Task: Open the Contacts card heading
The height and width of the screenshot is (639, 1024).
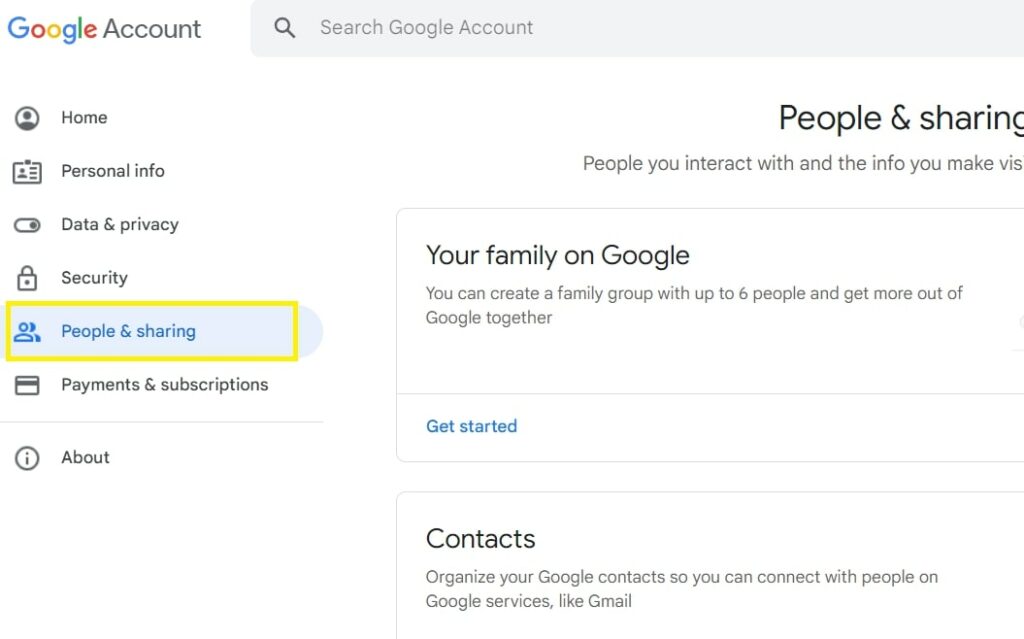Action: pos(481,539)
